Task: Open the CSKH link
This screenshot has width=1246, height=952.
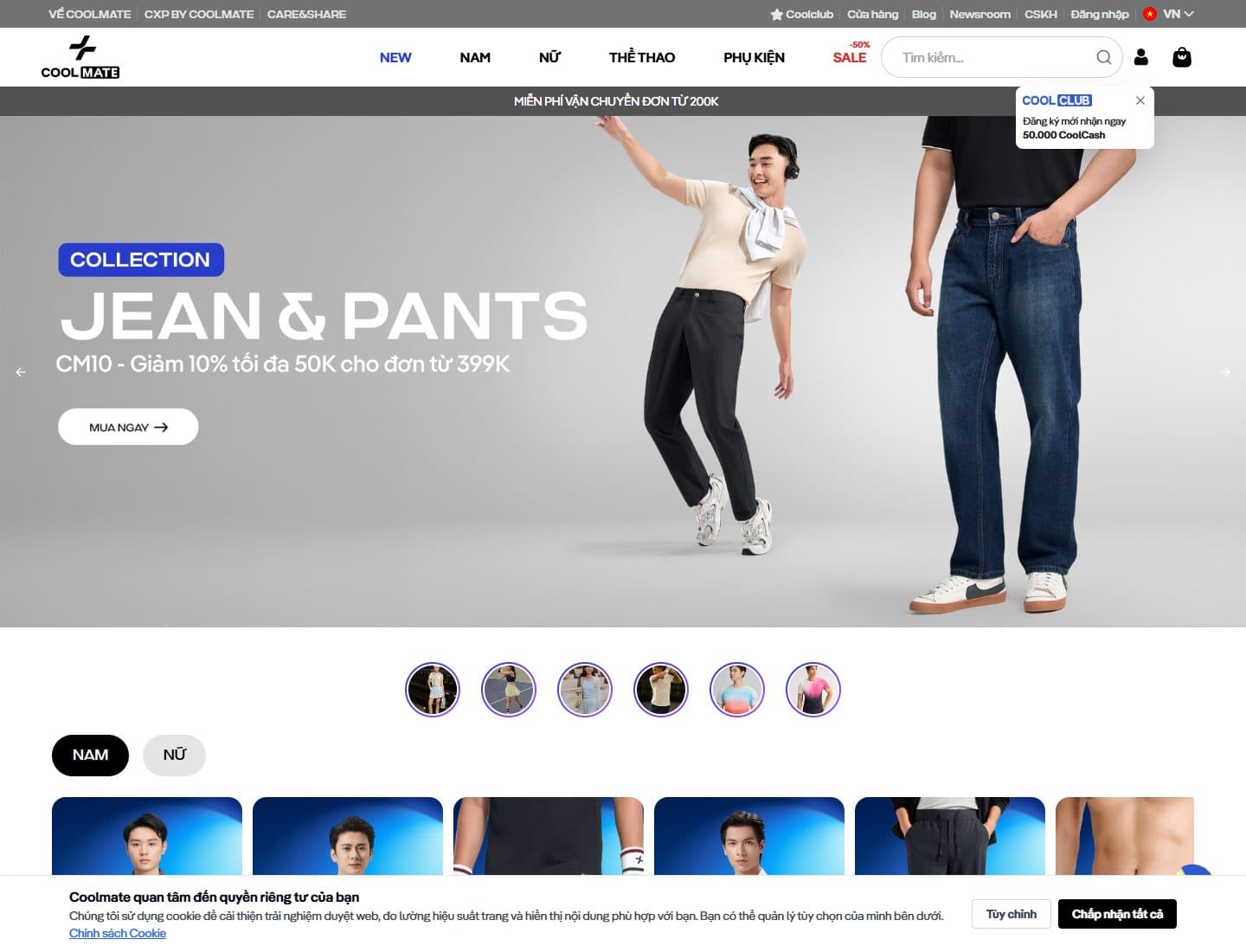Action: (1041, 14)
